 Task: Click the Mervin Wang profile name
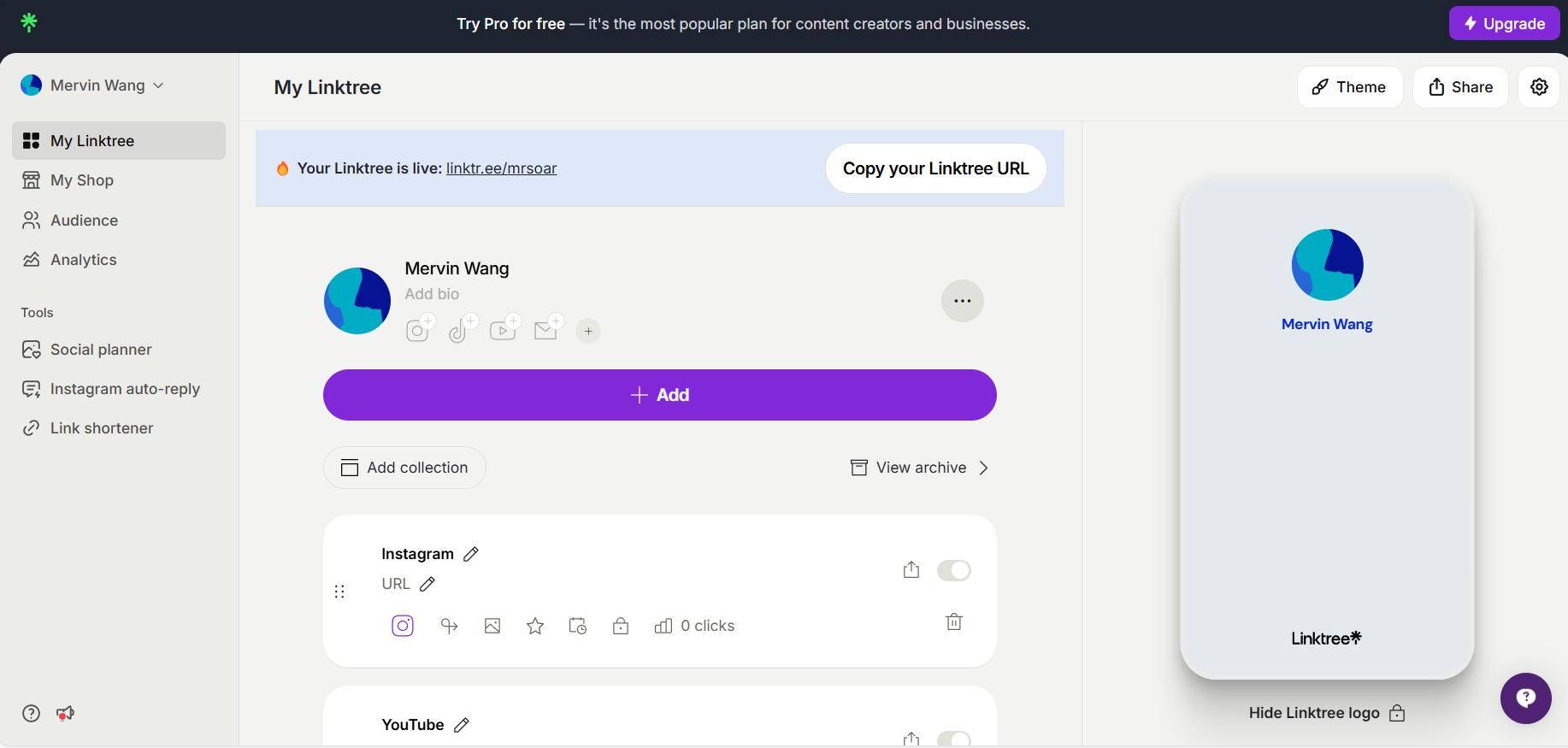click(x=457, y=268)
